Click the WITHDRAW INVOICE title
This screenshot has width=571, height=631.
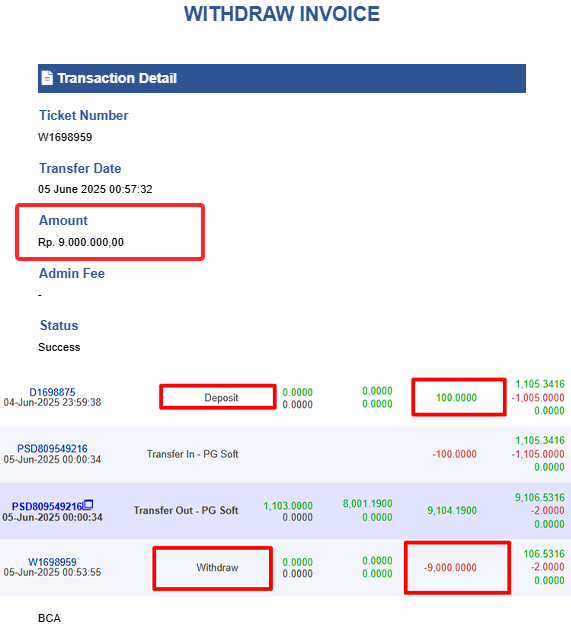pyautogui.click(x=282, y=14)
